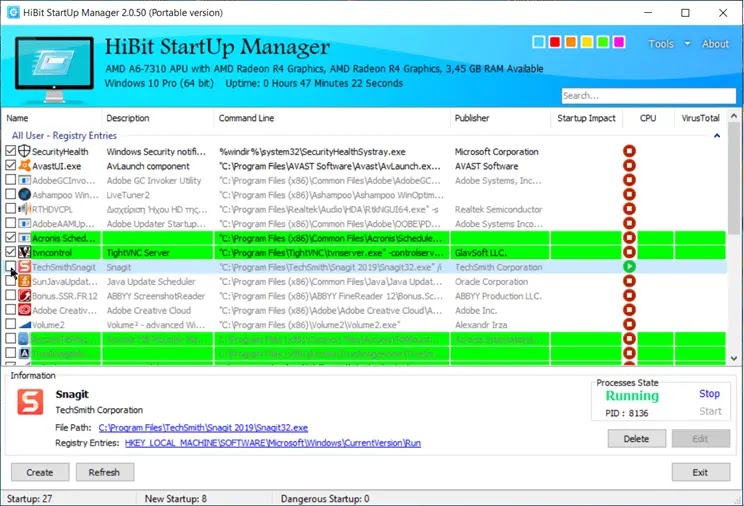This screenshot has width=744, height=506.
Task: Open the HKEY_LOCAL_MACHINE registry entry link
Action: 273,443
